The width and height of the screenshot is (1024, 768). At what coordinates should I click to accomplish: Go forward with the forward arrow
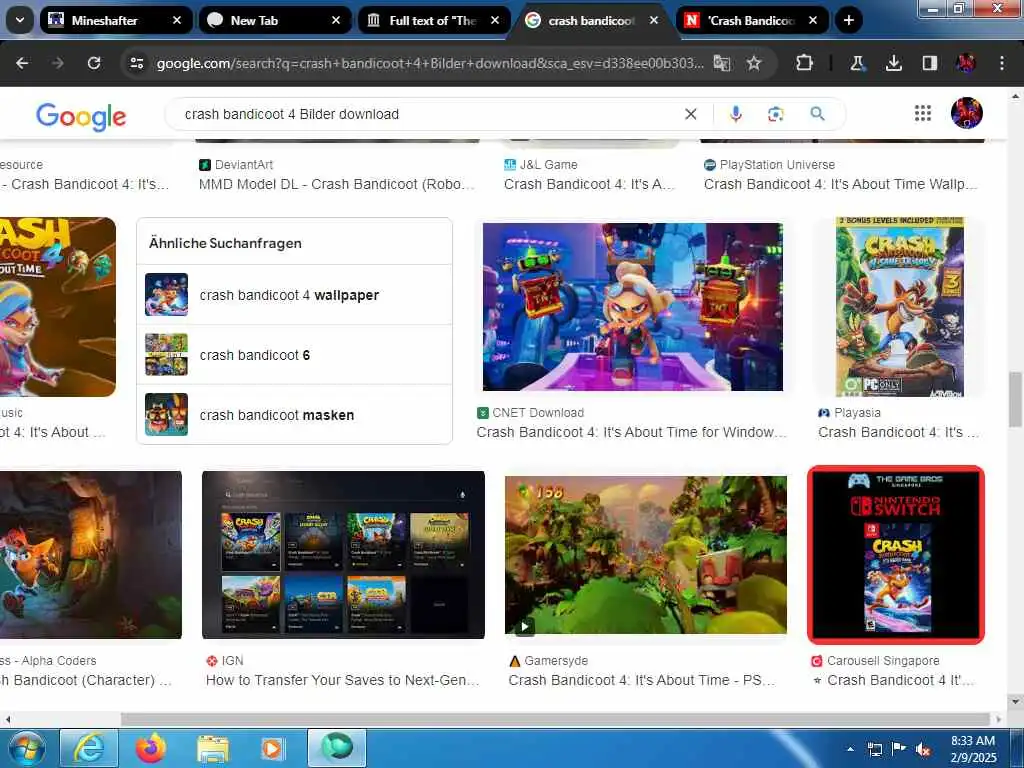[x=58, y=63]
